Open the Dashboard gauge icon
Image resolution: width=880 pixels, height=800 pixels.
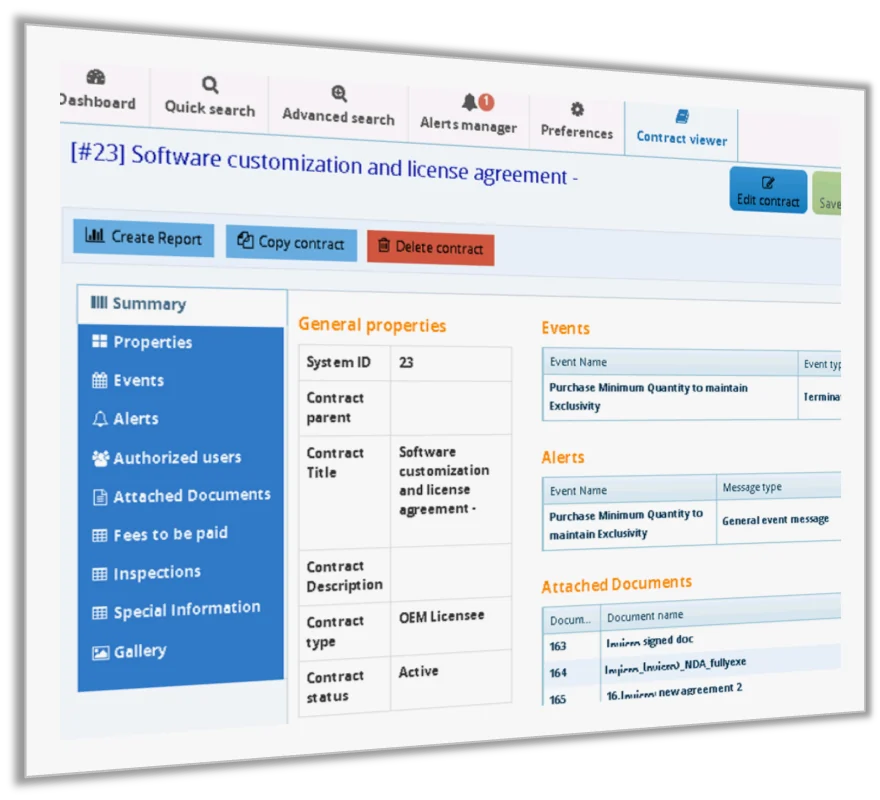(x=96, y=77)
